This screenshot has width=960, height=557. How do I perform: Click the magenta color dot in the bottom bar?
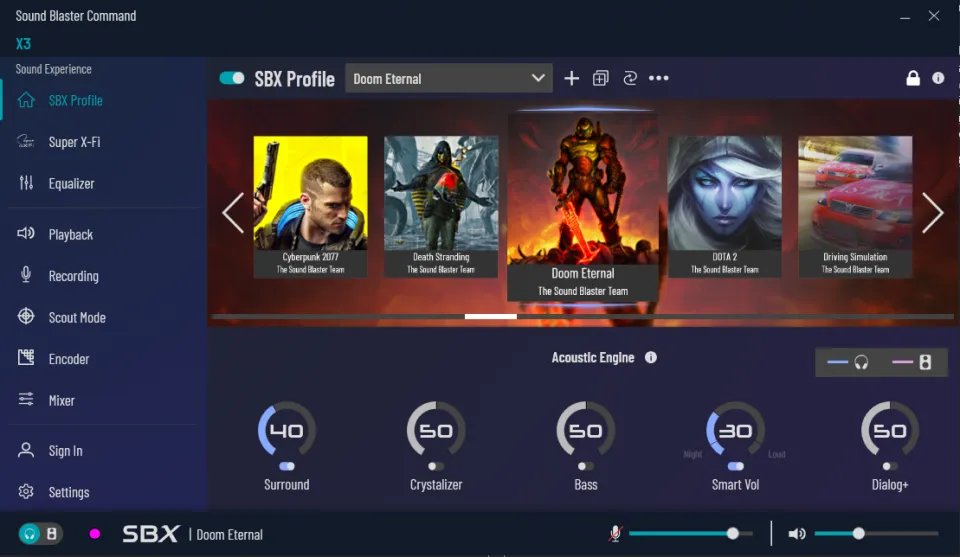pyautogui.click(x=94, y=534)
